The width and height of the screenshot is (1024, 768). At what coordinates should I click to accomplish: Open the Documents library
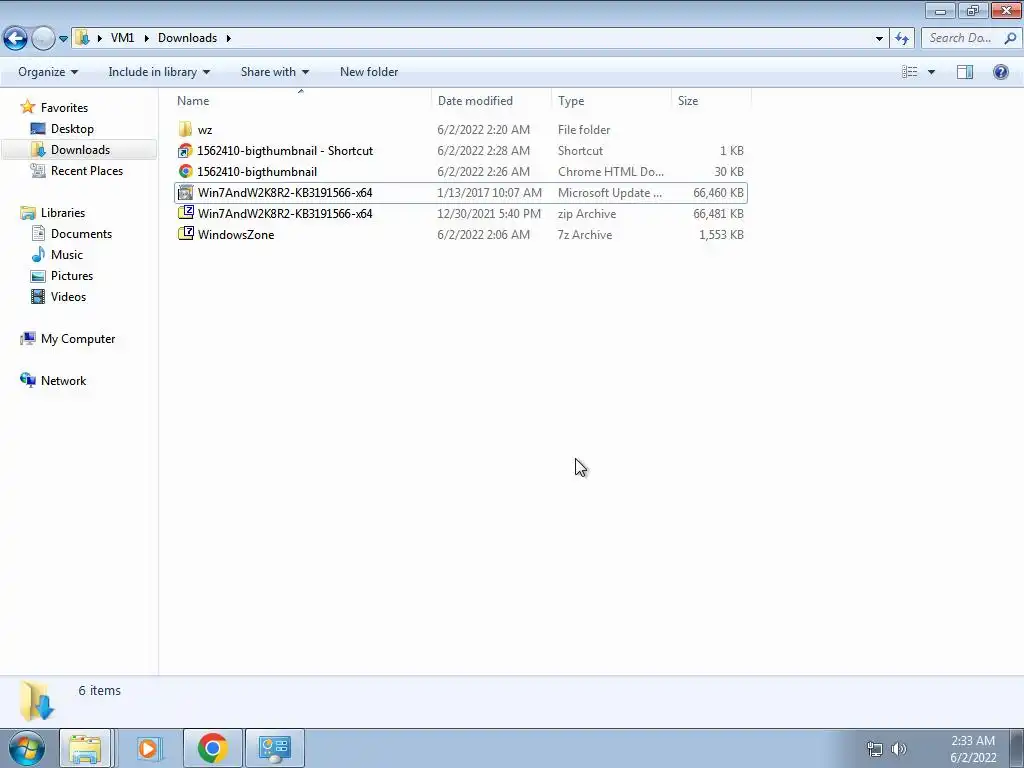click(81, 233)
